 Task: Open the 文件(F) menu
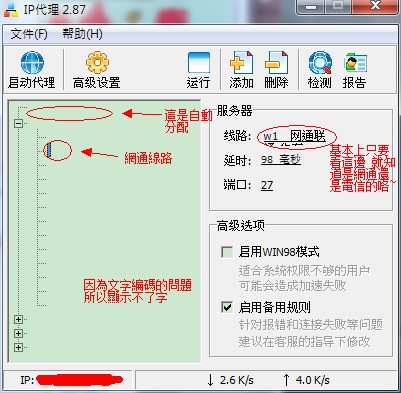pos(29,34)
